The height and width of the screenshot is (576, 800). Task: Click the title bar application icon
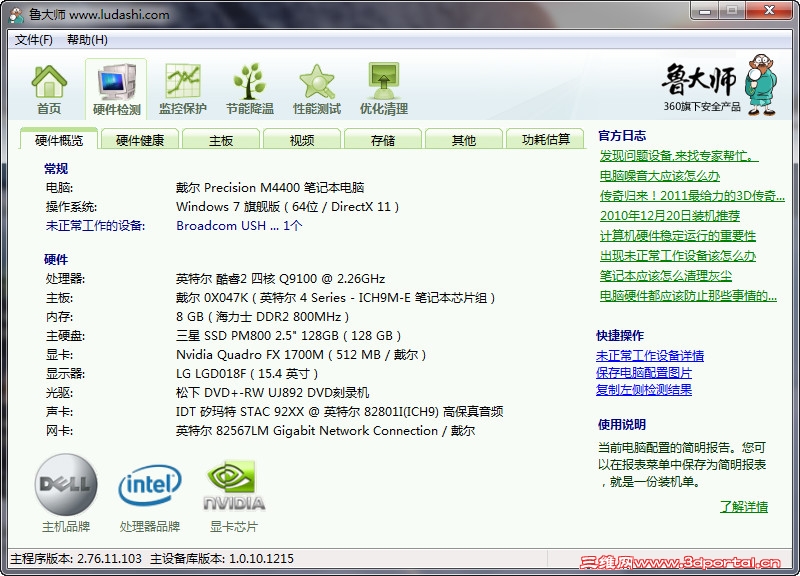pos(17,14)
